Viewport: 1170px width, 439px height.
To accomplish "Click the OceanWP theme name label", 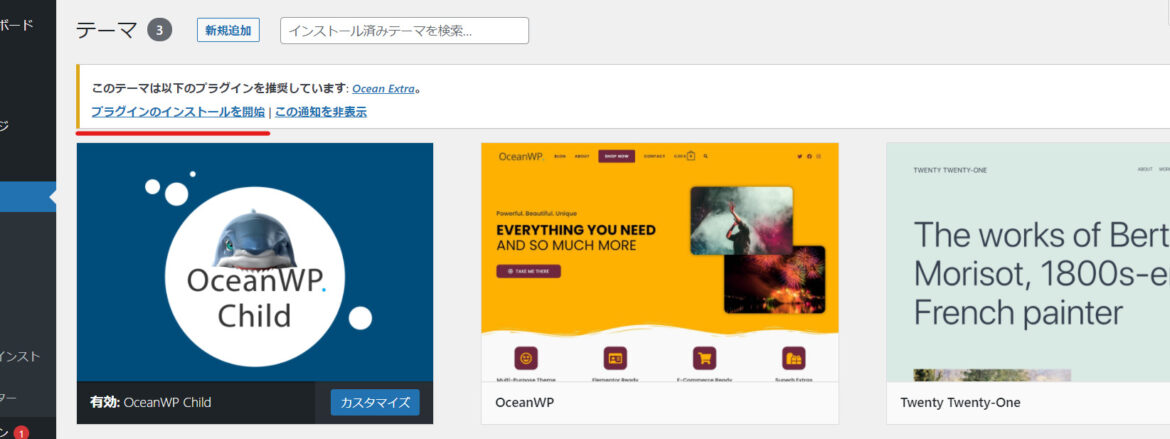I will pyautogui.click(x=525, y=402).
